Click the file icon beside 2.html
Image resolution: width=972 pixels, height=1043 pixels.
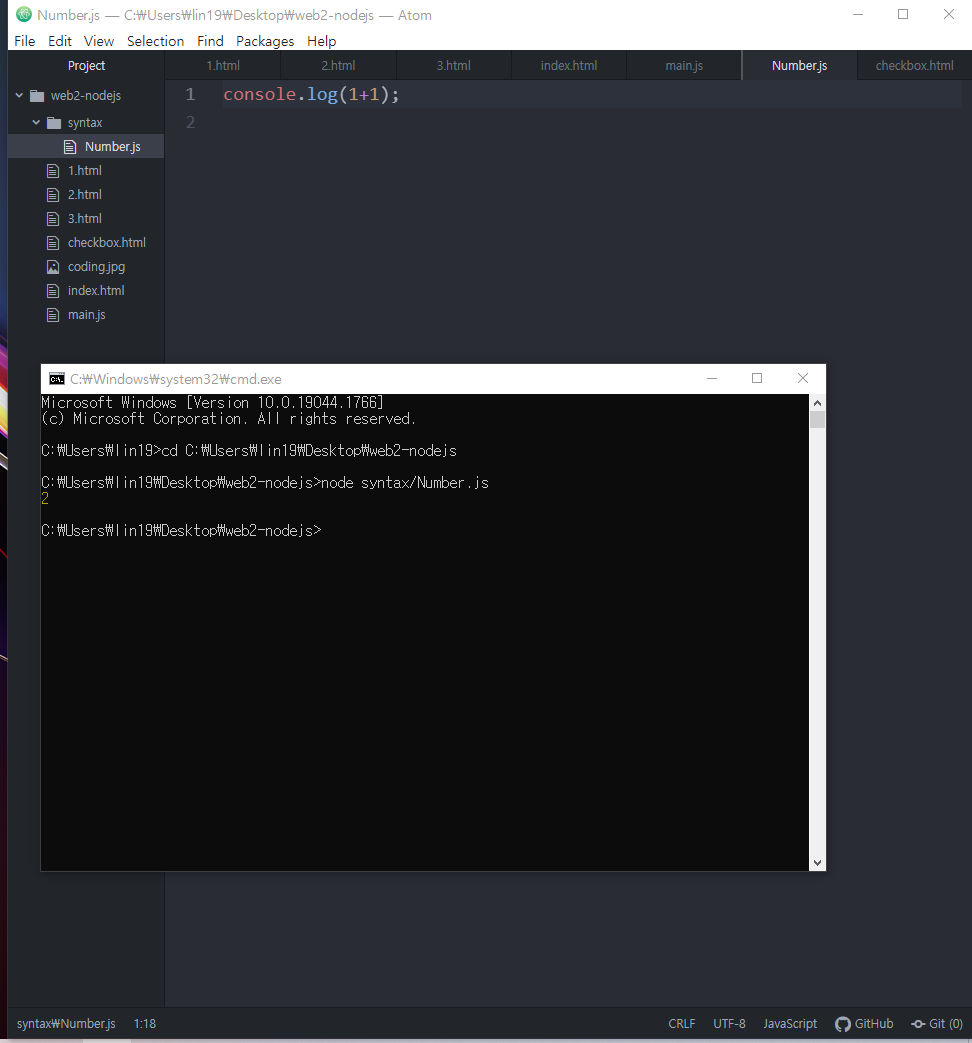tap(53, 195)
